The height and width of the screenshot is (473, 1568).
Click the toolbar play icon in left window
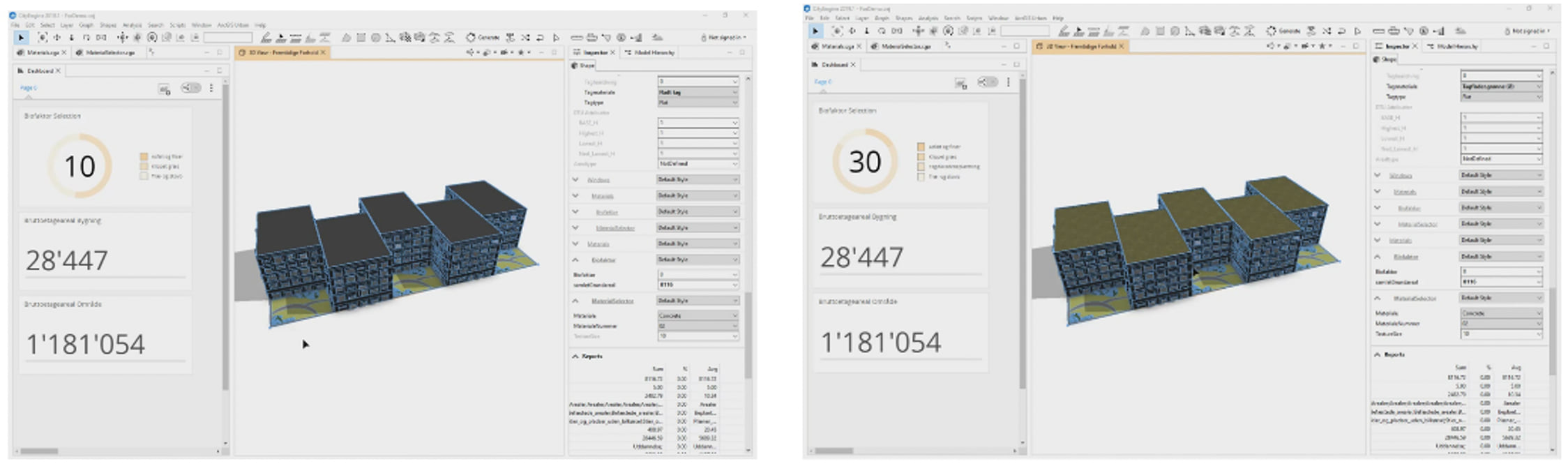(556, 38)
